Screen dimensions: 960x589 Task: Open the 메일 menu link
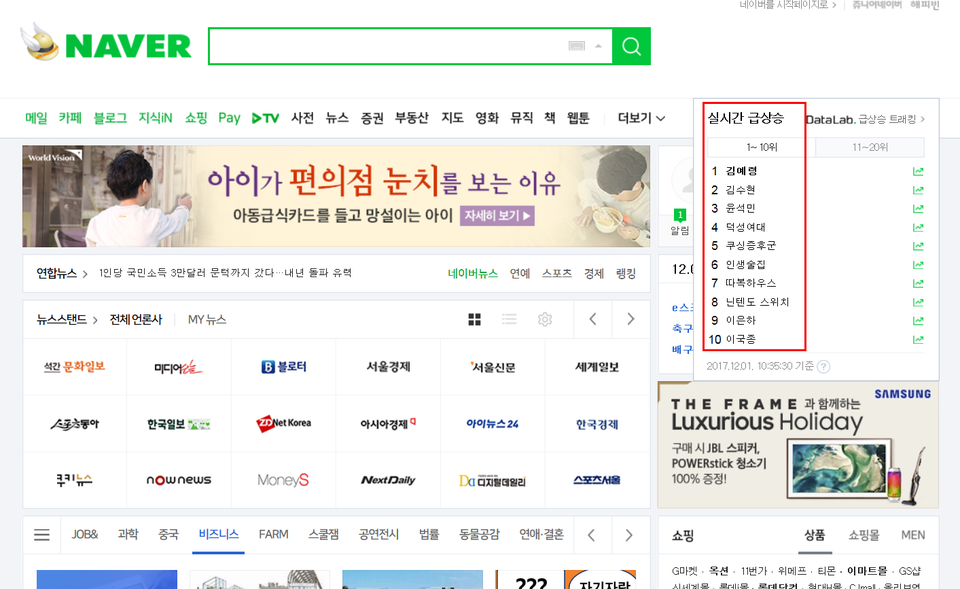36,118
